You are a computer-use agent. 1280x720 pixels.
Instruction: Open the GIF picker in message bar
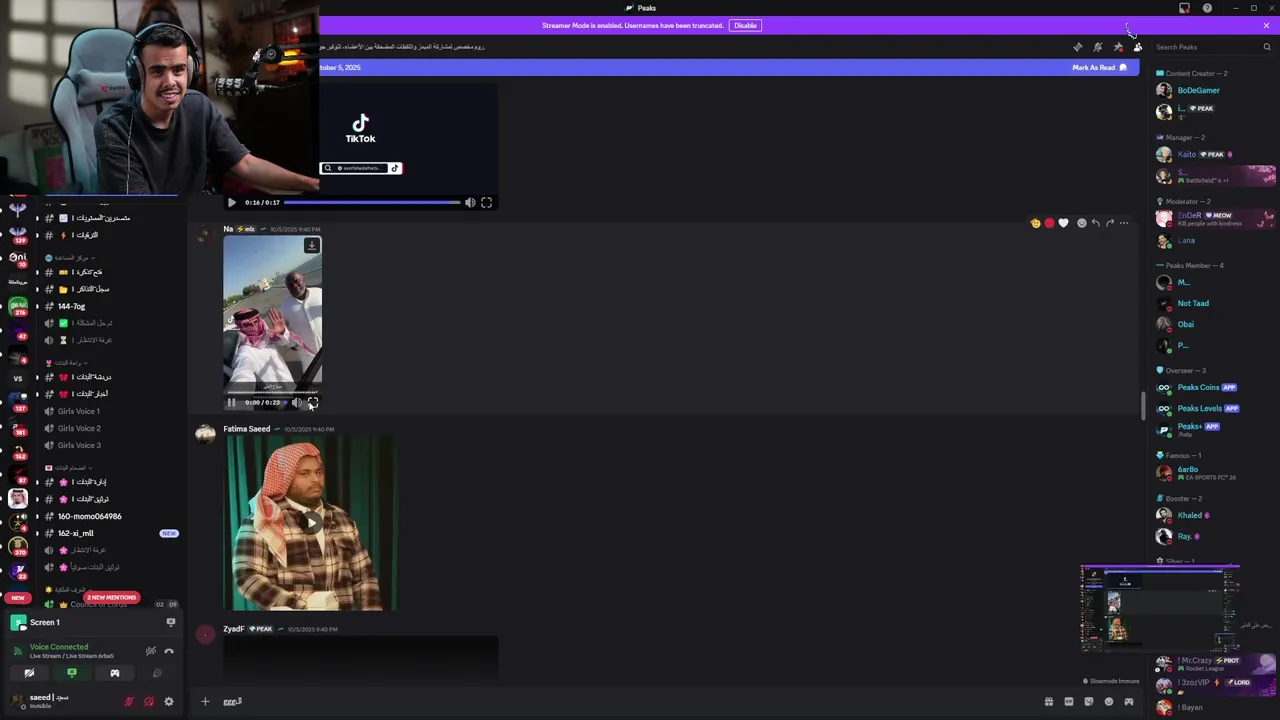pos(1069,701)
